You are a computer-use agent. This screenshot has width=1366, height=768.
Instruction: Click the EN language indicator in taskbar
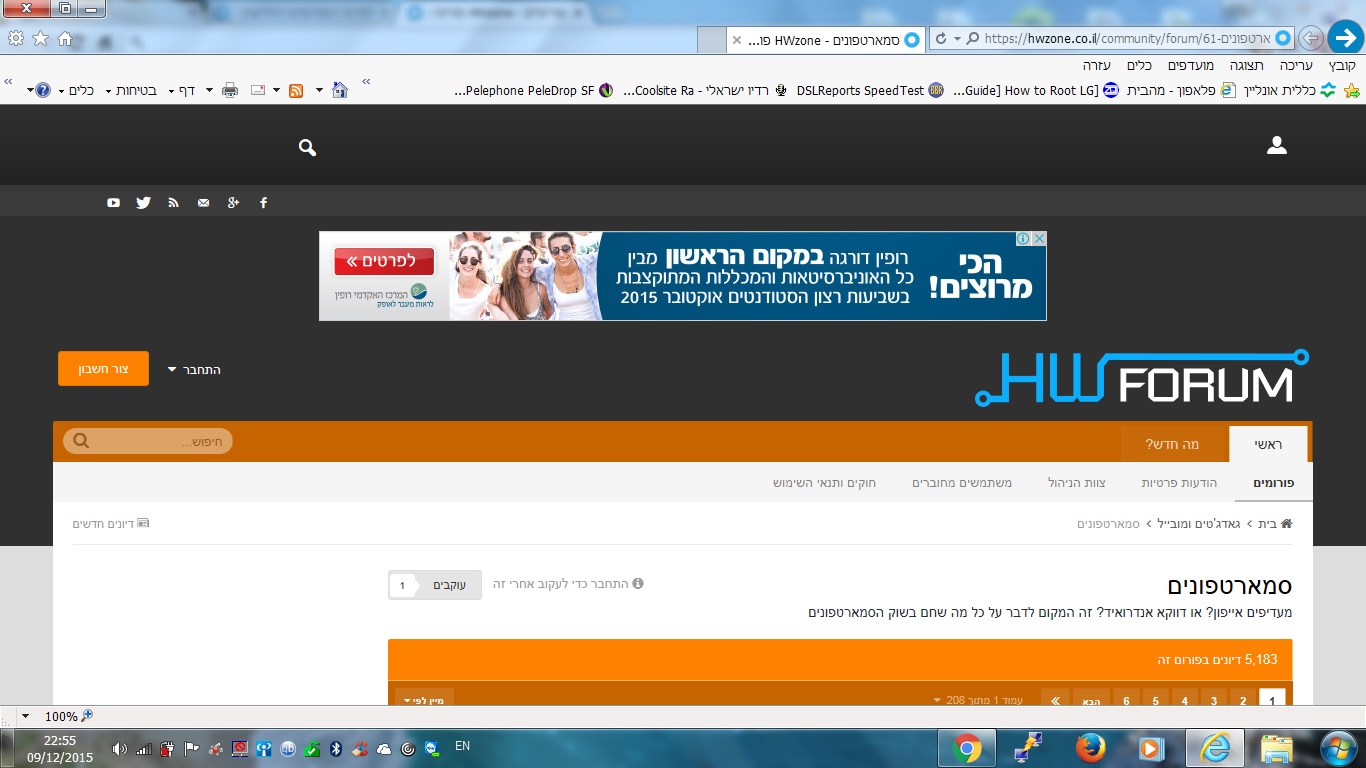click(x=462, y=745)
